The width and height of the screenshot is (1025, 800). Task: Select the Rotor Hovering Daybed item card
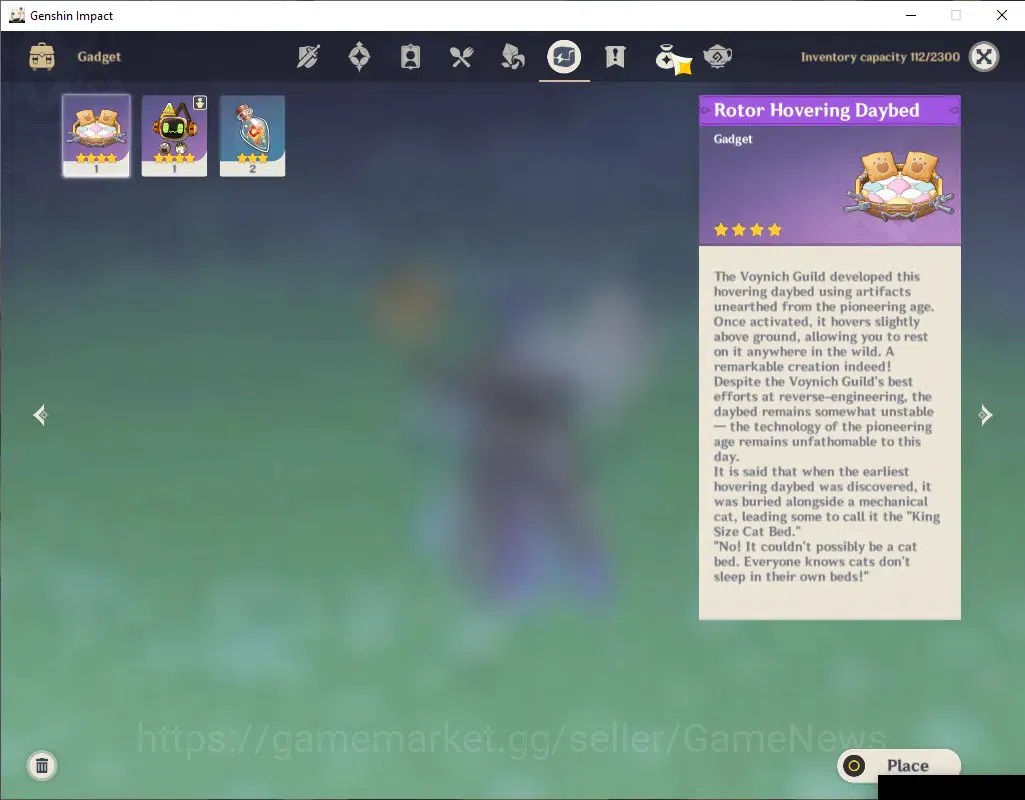pyautogui.click(x=96, y=136)
